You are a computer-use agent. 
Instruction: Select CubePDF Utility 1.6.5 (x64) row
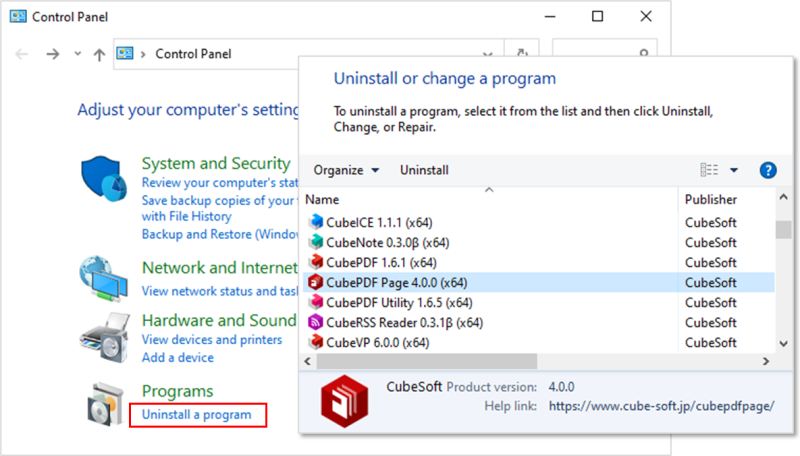[539, 302]
